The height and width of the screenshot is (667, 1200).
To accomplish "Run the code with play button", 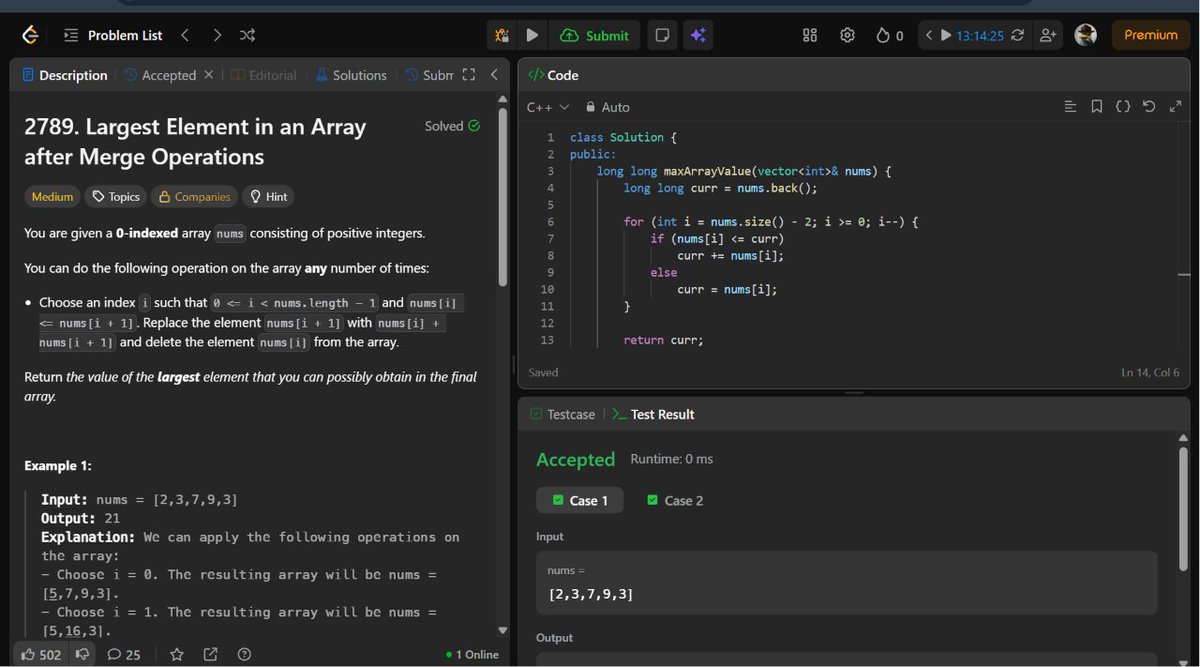I will coord(532,35).
